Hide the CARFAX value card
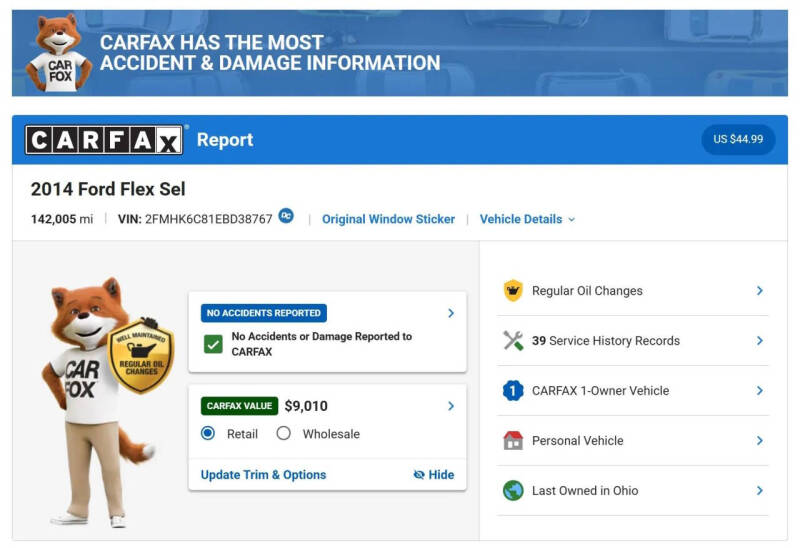The width and height of the screenshot is (800, 548). pyautogui.click(x=434, y=475)
